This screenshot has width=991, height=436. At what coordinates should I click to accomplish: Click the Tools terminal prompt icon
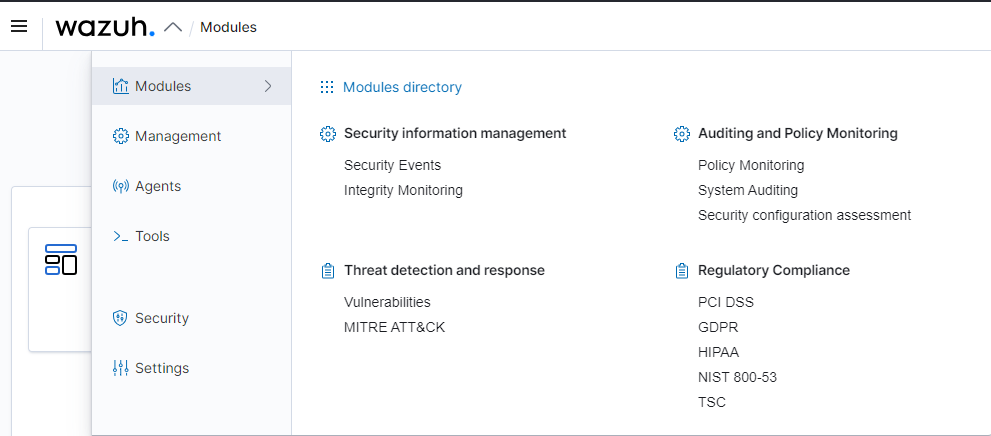[120, 236]
